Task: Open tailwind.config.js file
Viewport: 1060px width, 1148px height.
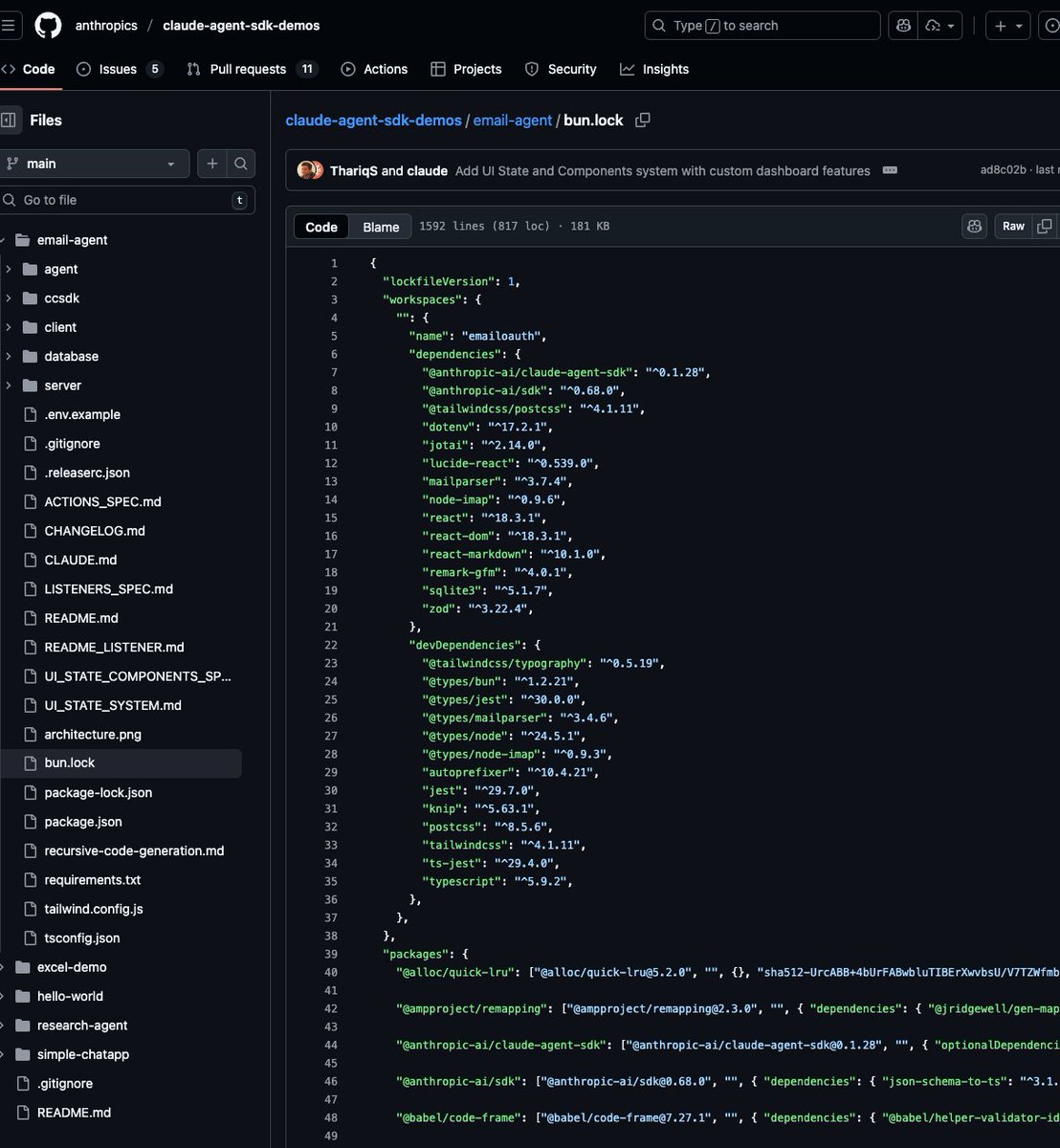Action: (94, 909)
